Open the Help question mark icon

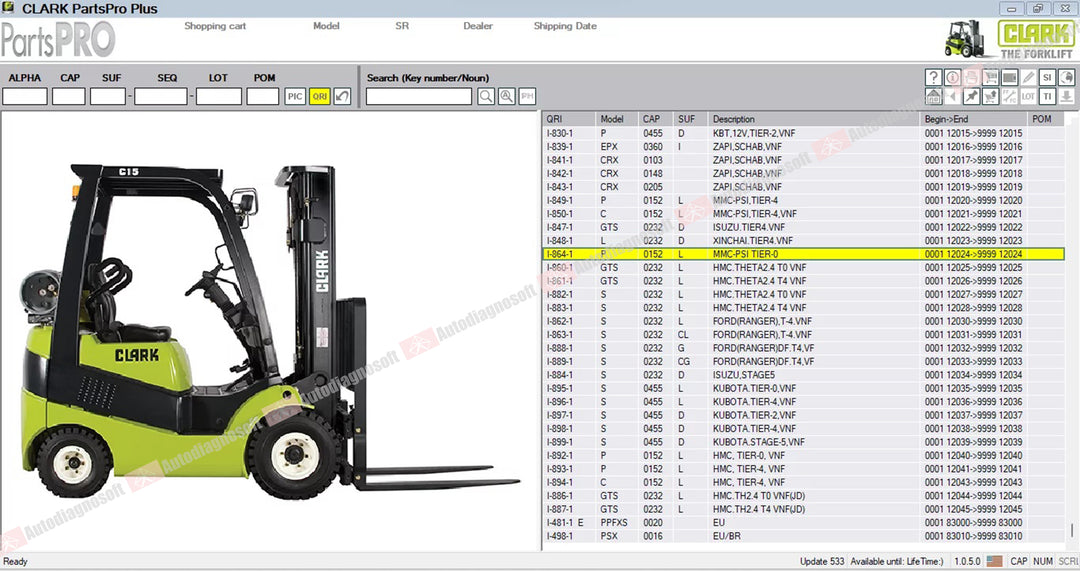tap(933, 77)
